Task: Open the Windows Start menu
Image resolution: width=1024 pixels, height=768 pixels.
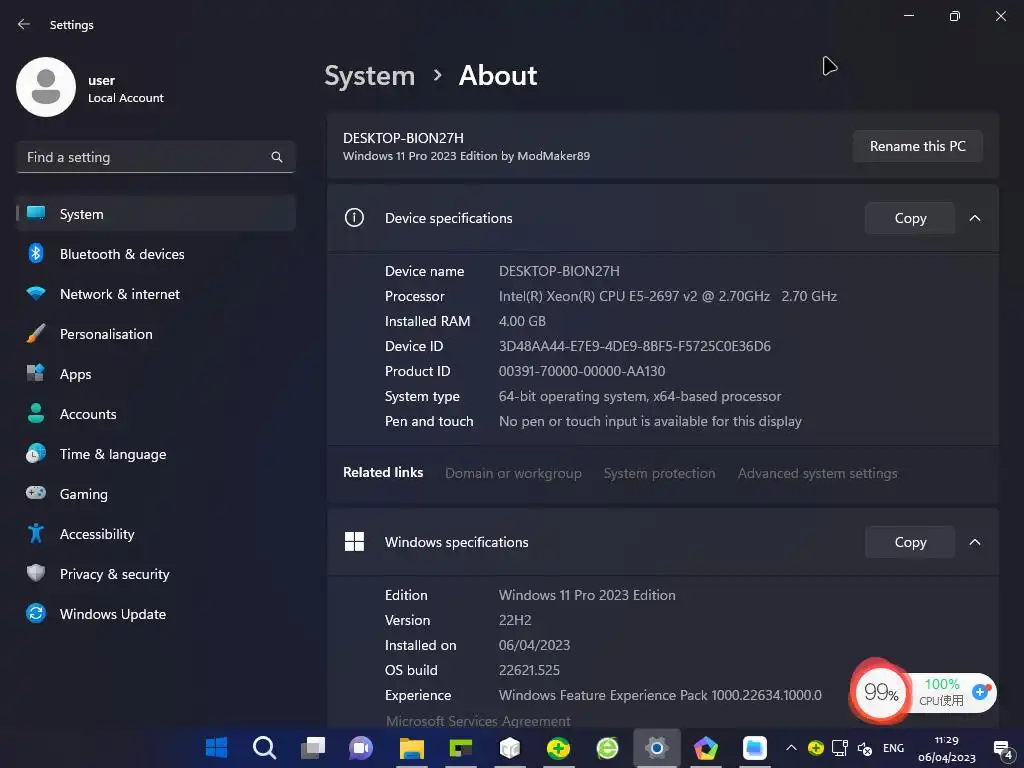Action: pyautogui.click(x=216, y=748)
